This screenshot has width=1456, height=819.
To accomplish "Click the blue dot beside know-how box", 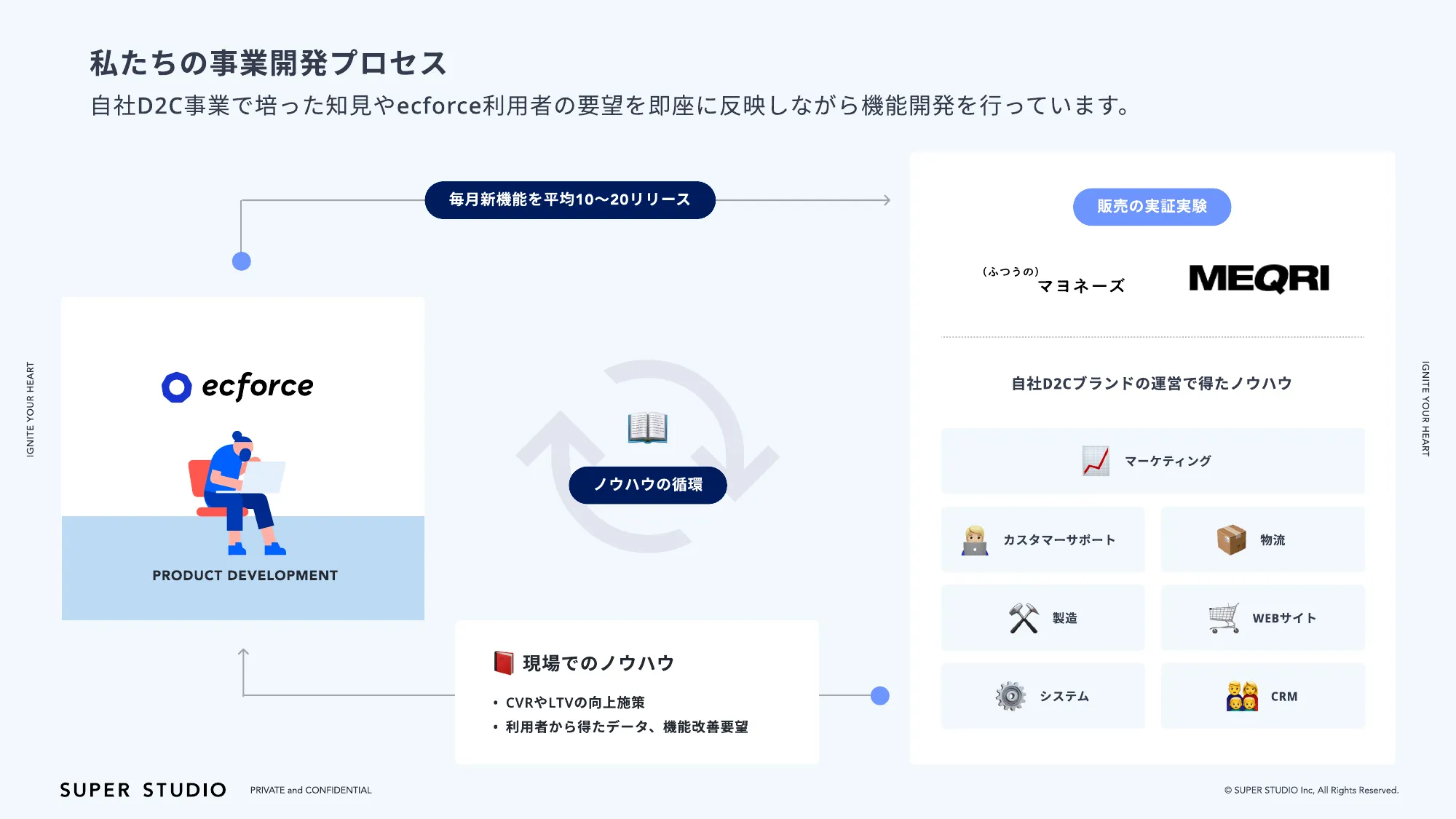I will [880, 696].
